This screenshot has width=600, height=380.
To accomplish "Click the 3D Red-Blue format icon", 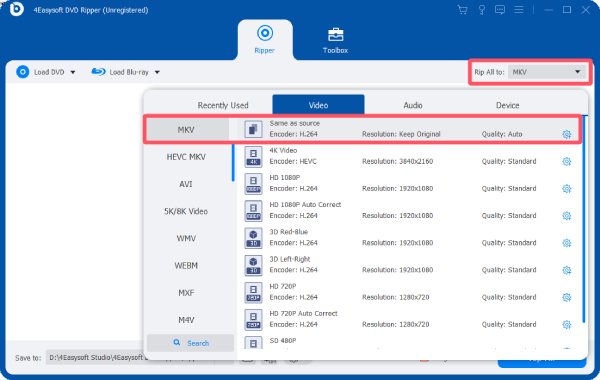I will (253, 238).
